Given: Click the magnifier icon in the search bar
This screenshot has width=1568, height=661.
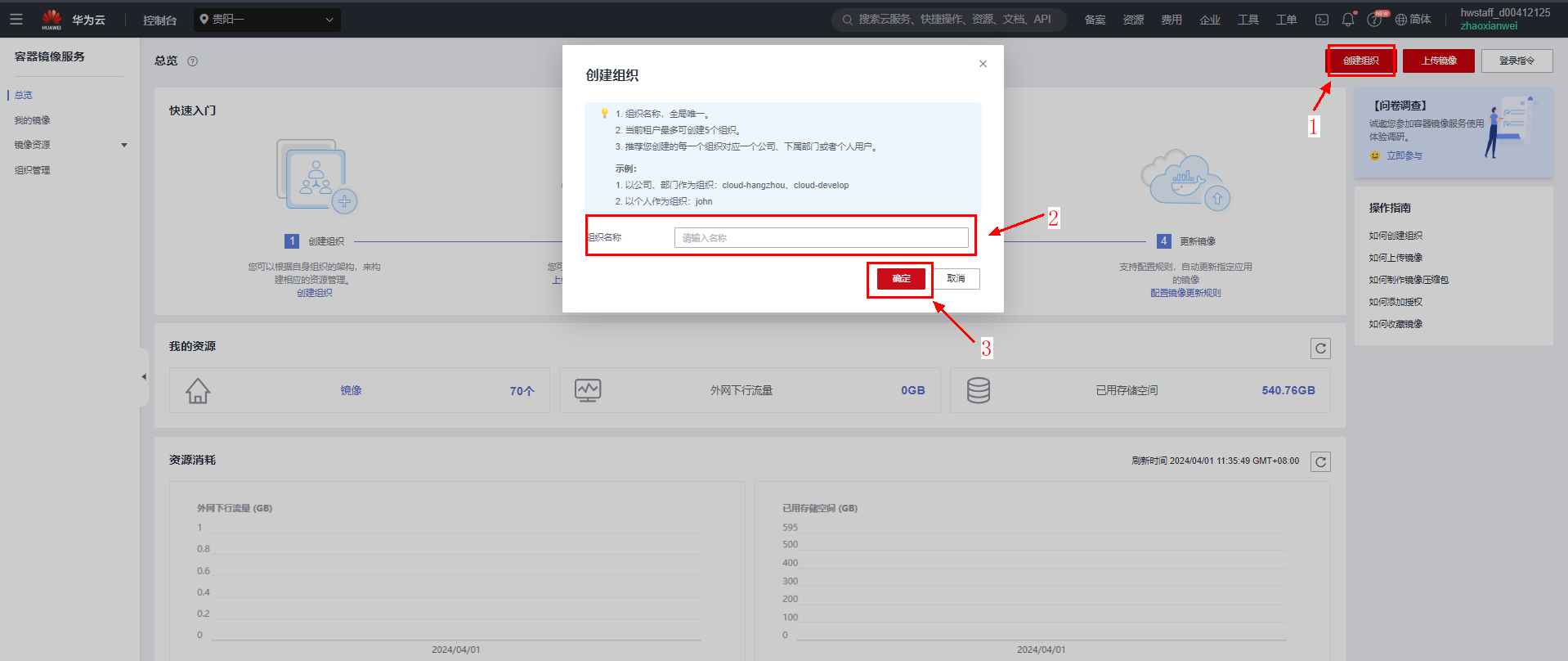Looking at the screenshot, I should click(848, 20).
